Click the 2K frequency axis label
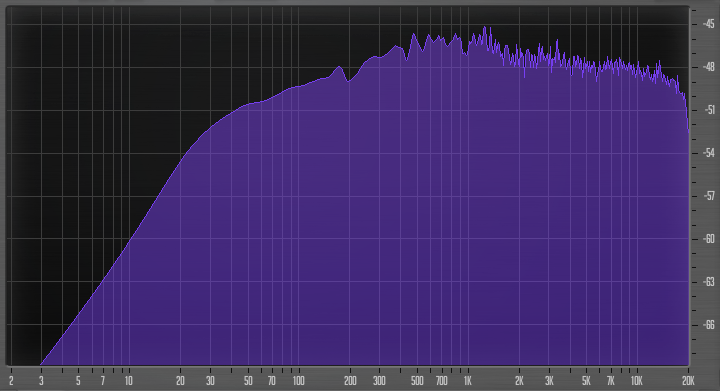Screen dimensions: 720x391 519,380
